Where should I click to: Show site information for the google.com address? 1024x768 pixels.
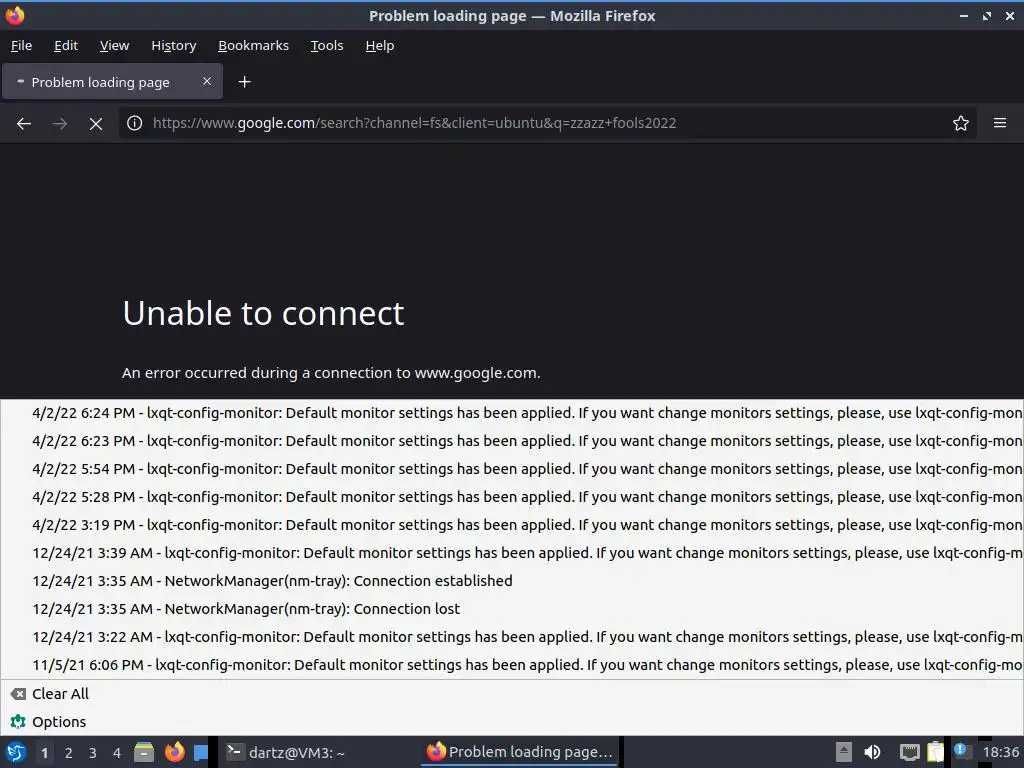[x=135, y=123]
